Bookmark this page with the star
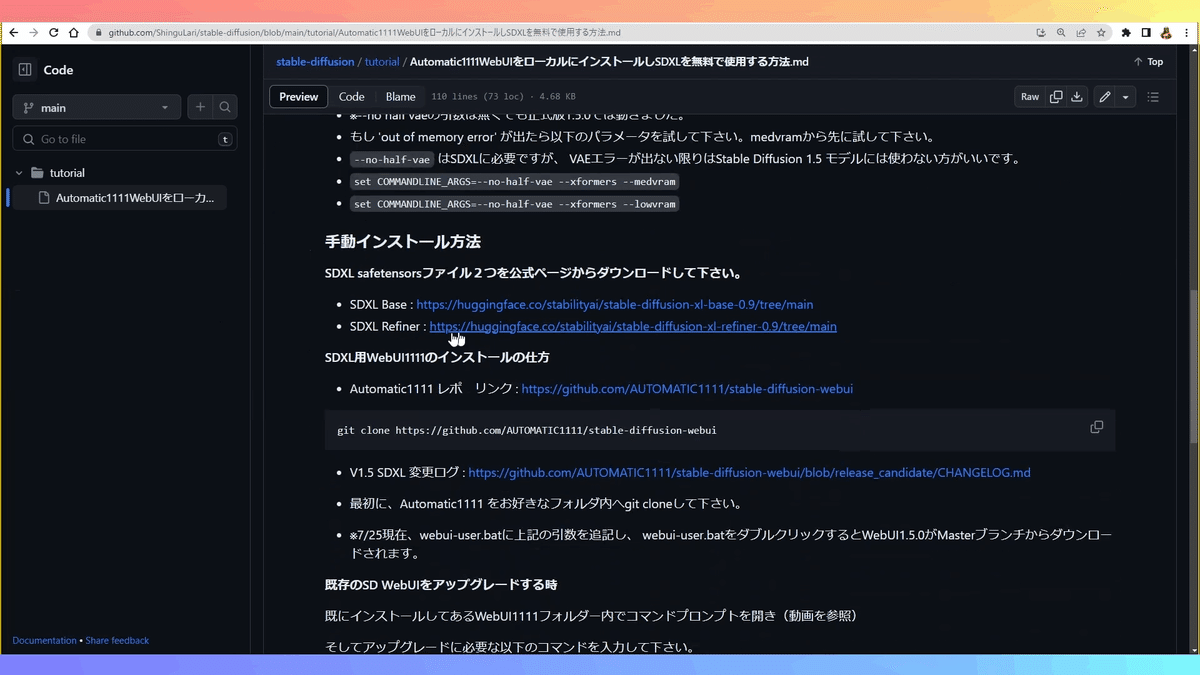 (x=1101, y=32)
